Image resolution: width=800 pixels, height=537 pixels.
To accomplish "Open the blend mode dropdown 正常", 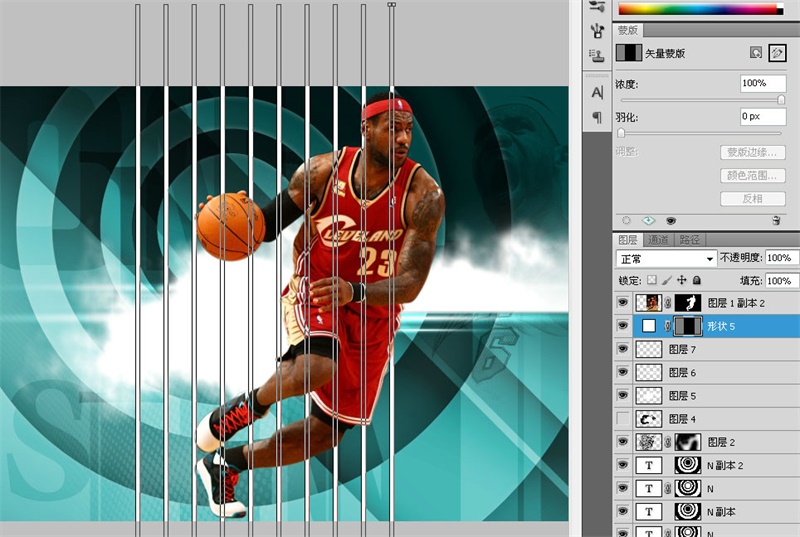I will [664, 259].
